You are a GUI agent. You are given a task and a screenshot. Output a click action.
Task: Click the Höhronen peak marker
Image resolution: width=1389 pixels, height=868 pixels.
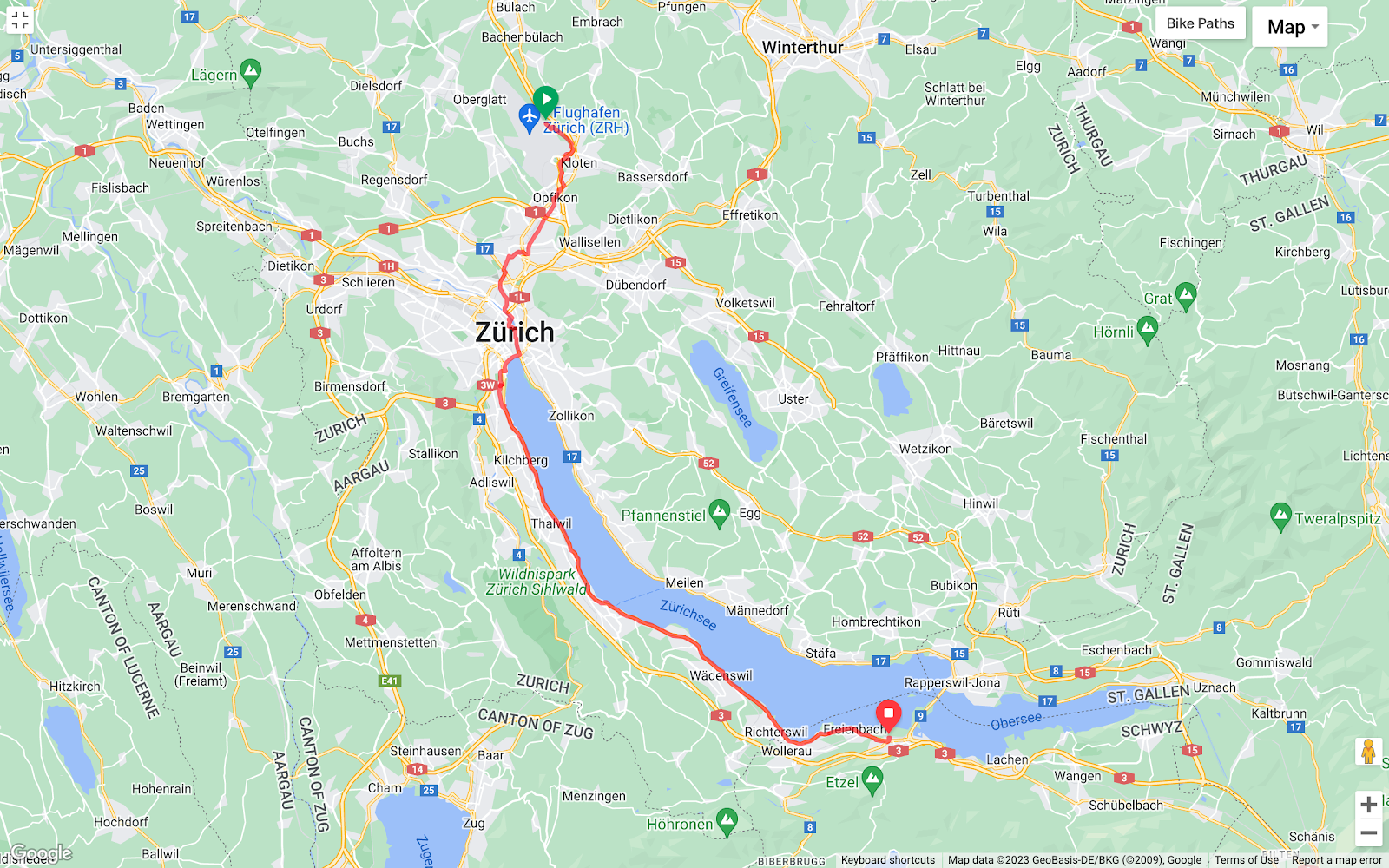pyautogui.click(x=727, y=822)
